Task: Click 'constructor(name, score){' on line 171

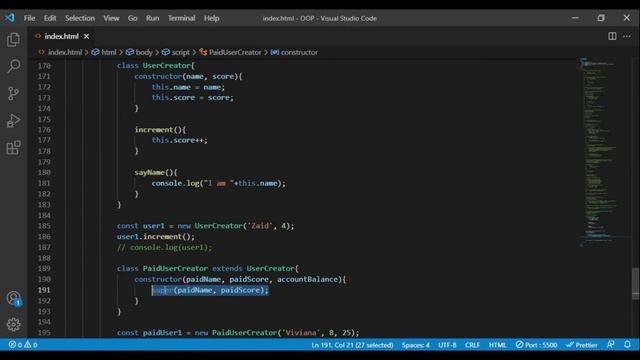Action: click(188, 76)
